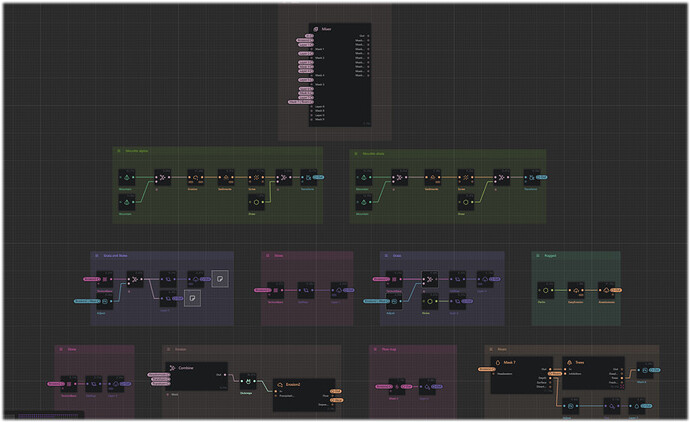690x422 pixels.
Task: Click the Deluvium node after the Combine node
Action: [248, 382]
